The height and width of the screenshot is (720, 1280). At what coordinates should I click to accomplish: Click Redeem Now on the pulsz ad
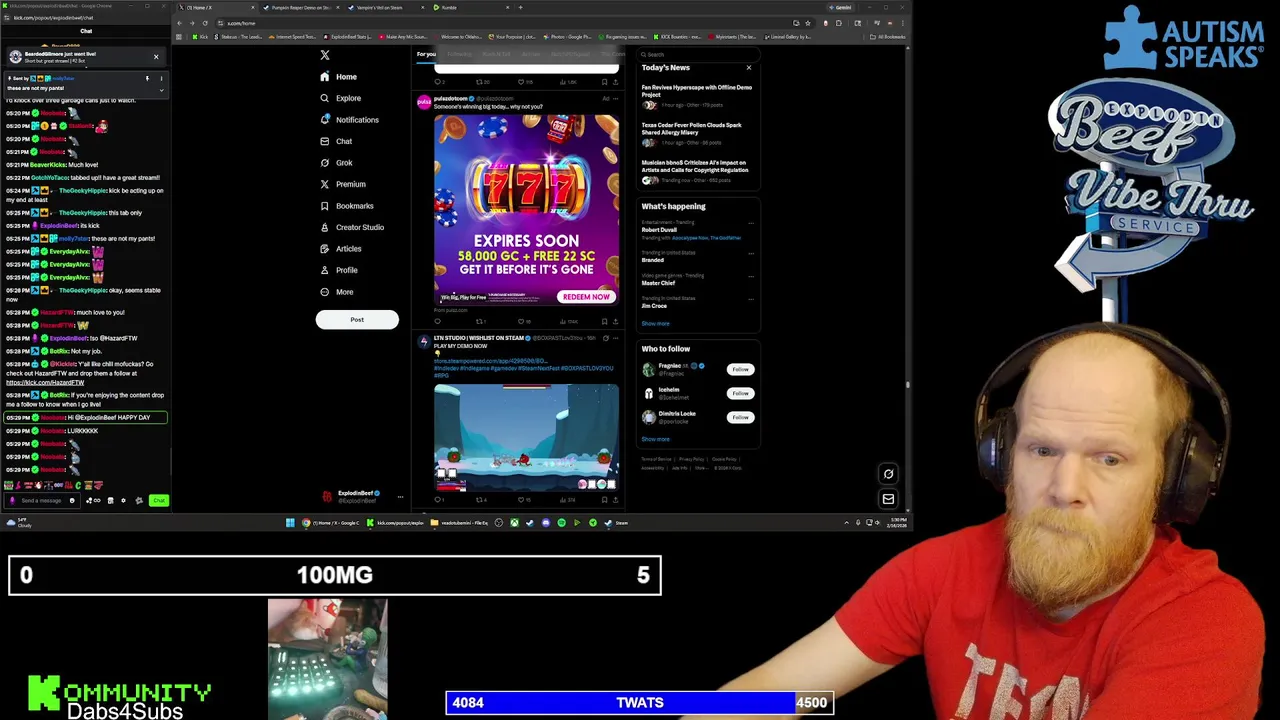point(586,297)
